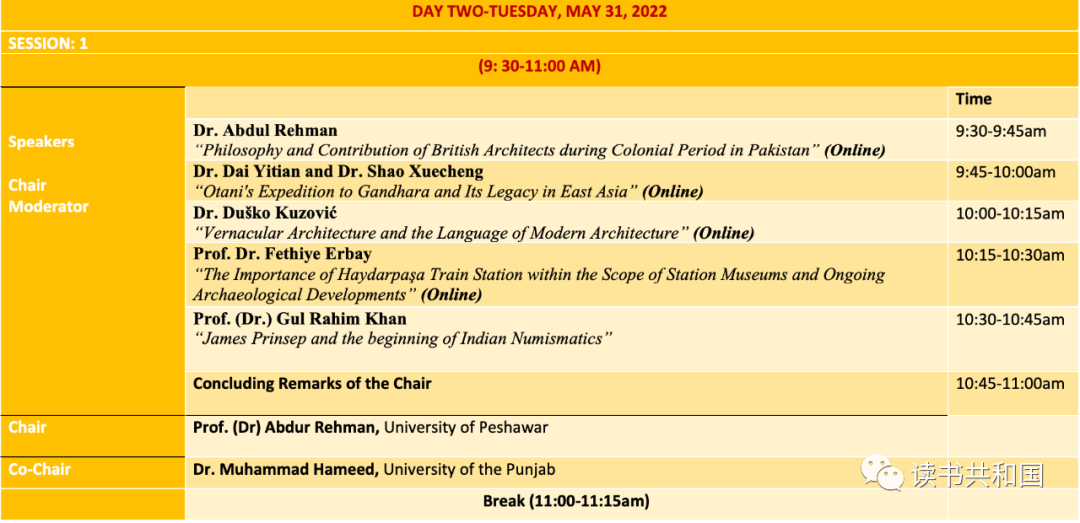Image resolution: width=1080 pixels, height=523 pixels.
Task: Click the Haydarpaşa Train Station talk title
Action: [539, 285]
